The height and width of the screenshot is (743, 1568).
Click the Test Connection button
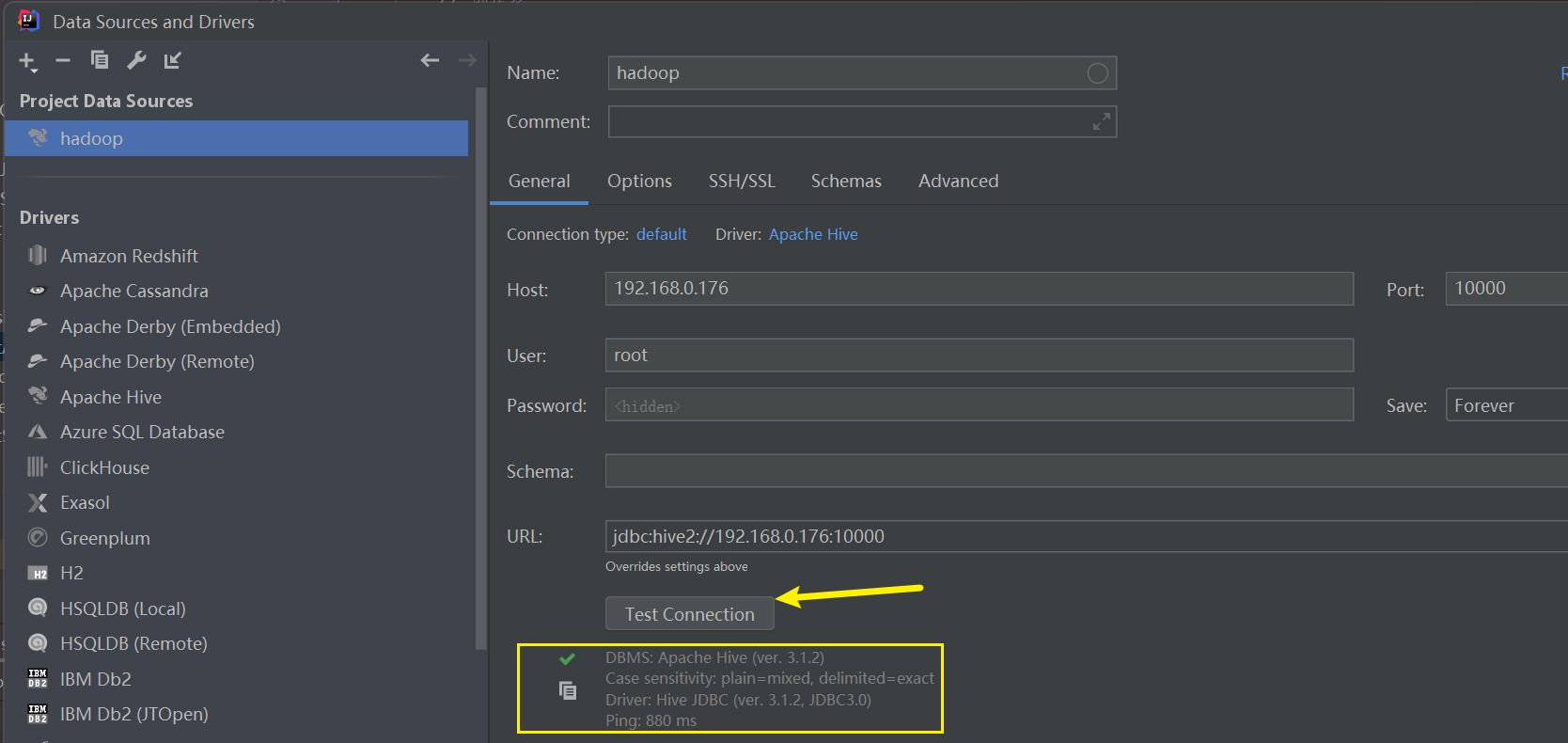point(690,614)
